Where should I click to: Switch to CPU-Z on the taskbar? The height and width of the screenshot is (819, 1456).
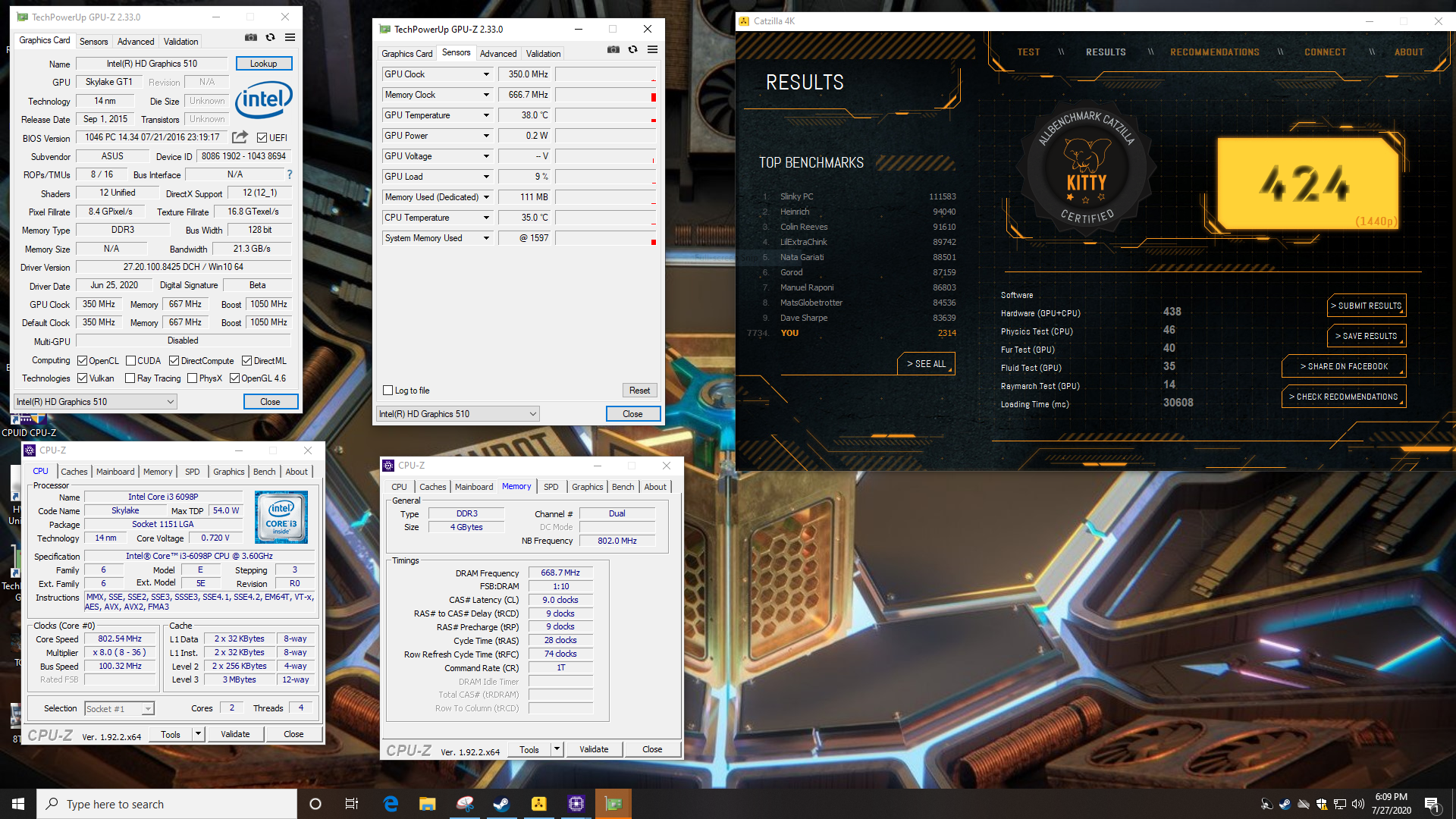click(x=576, y=804)
